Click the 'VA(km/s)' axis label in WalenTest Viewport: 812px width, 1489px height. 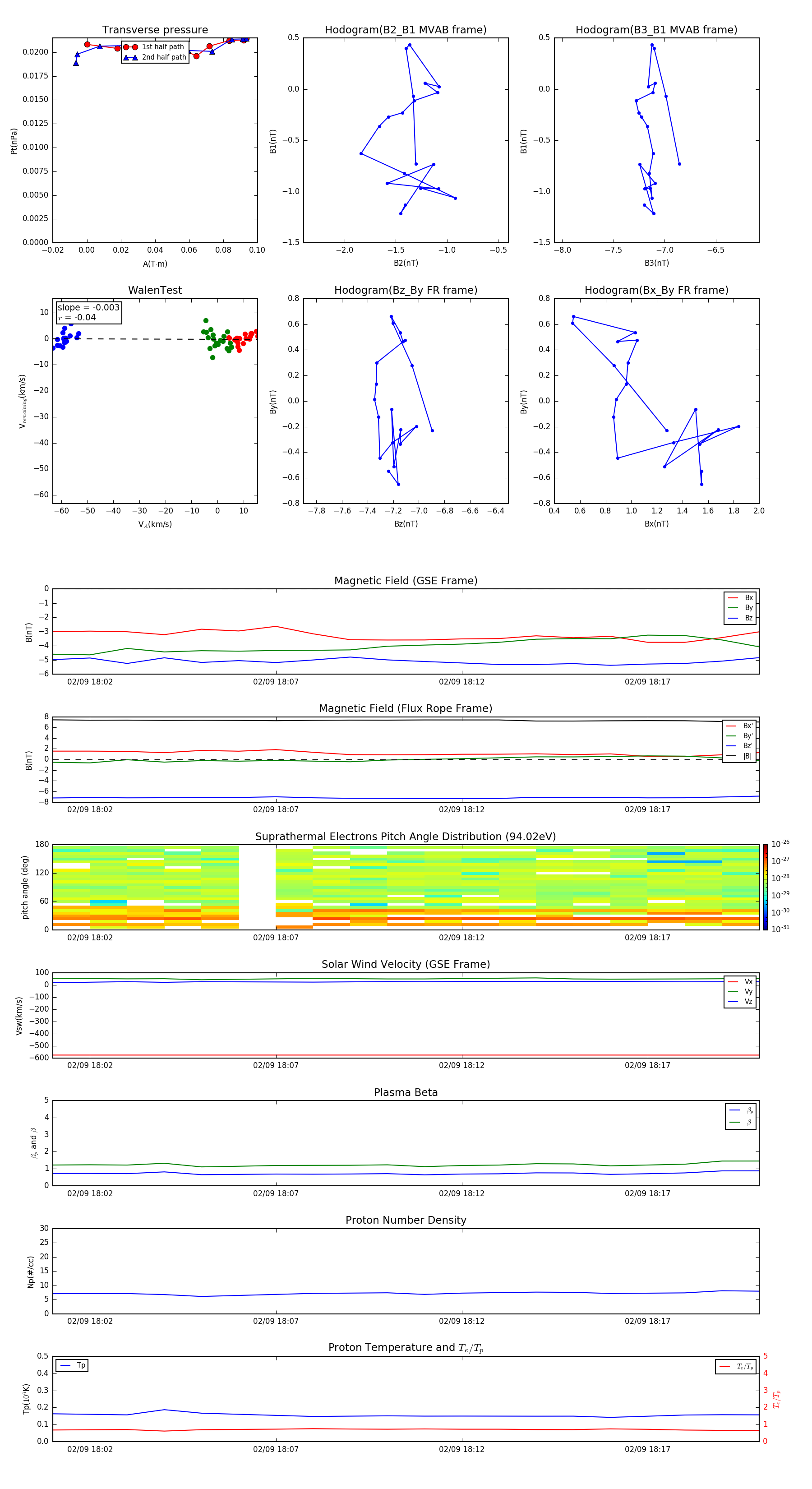[x=155, y=525]
